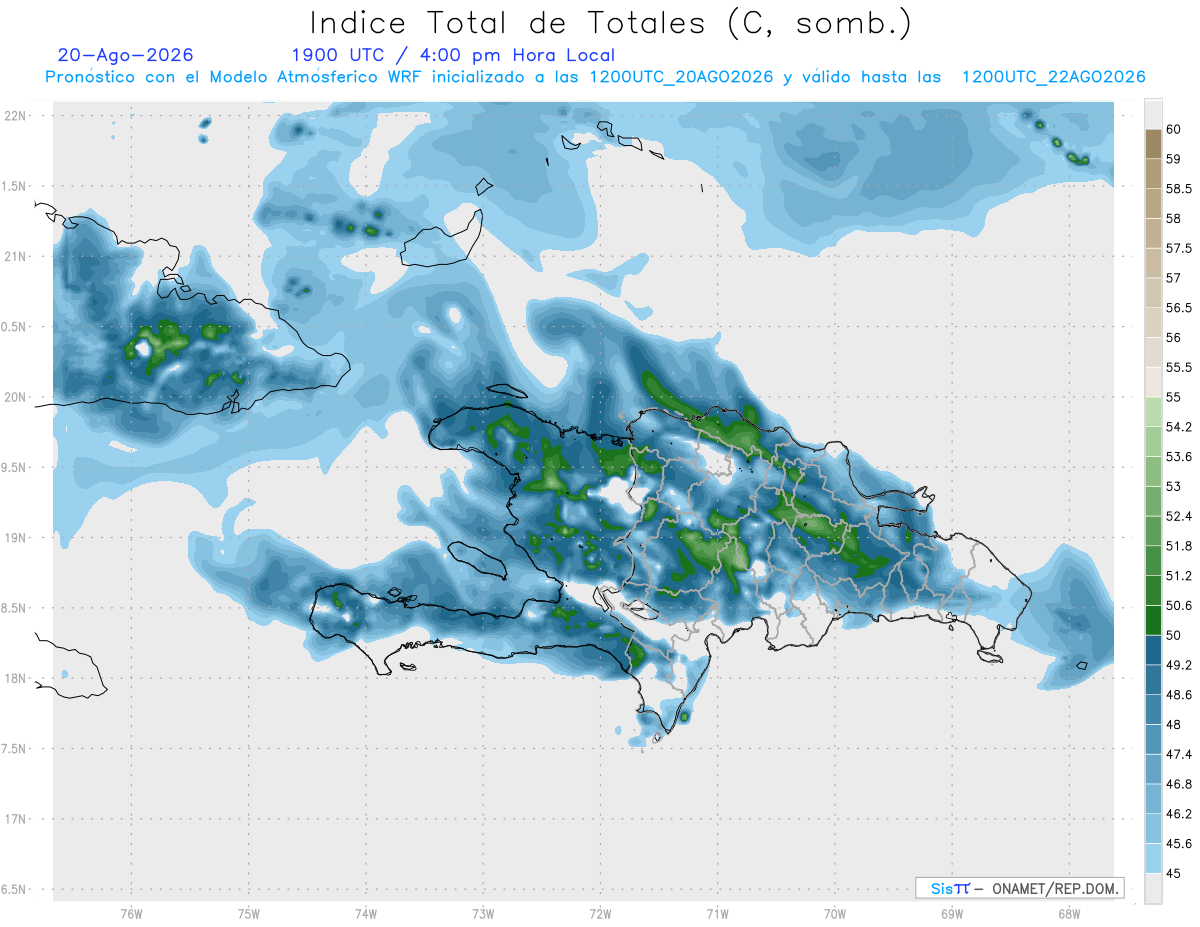Click the longitude label '72W'

tap(600, 913)
